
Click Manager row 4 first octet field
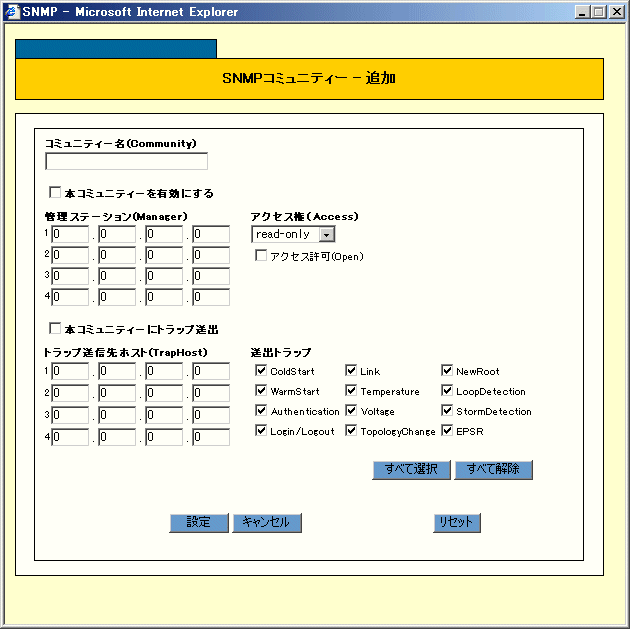(70, 297)
